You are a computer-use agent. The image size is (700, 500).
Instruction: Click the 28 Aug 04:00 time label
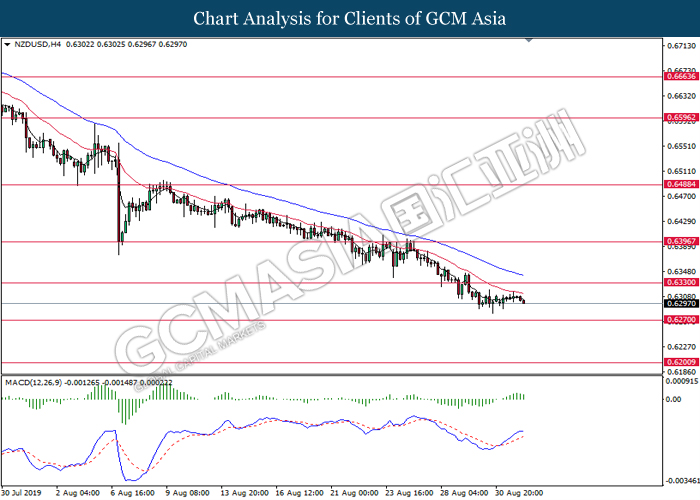tap(464, 493)
